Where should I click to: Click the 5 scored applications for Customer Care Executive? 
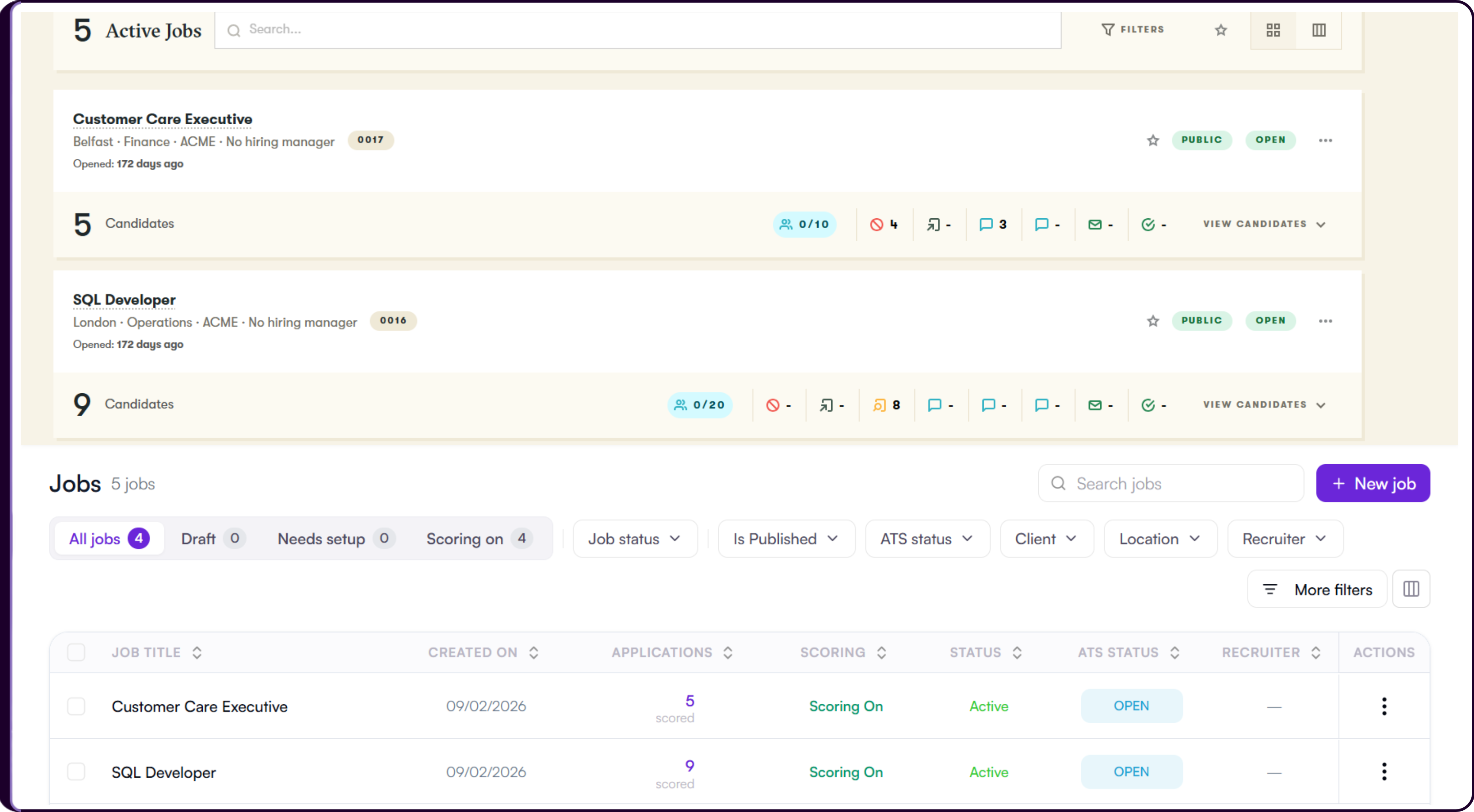click(676, 708)
